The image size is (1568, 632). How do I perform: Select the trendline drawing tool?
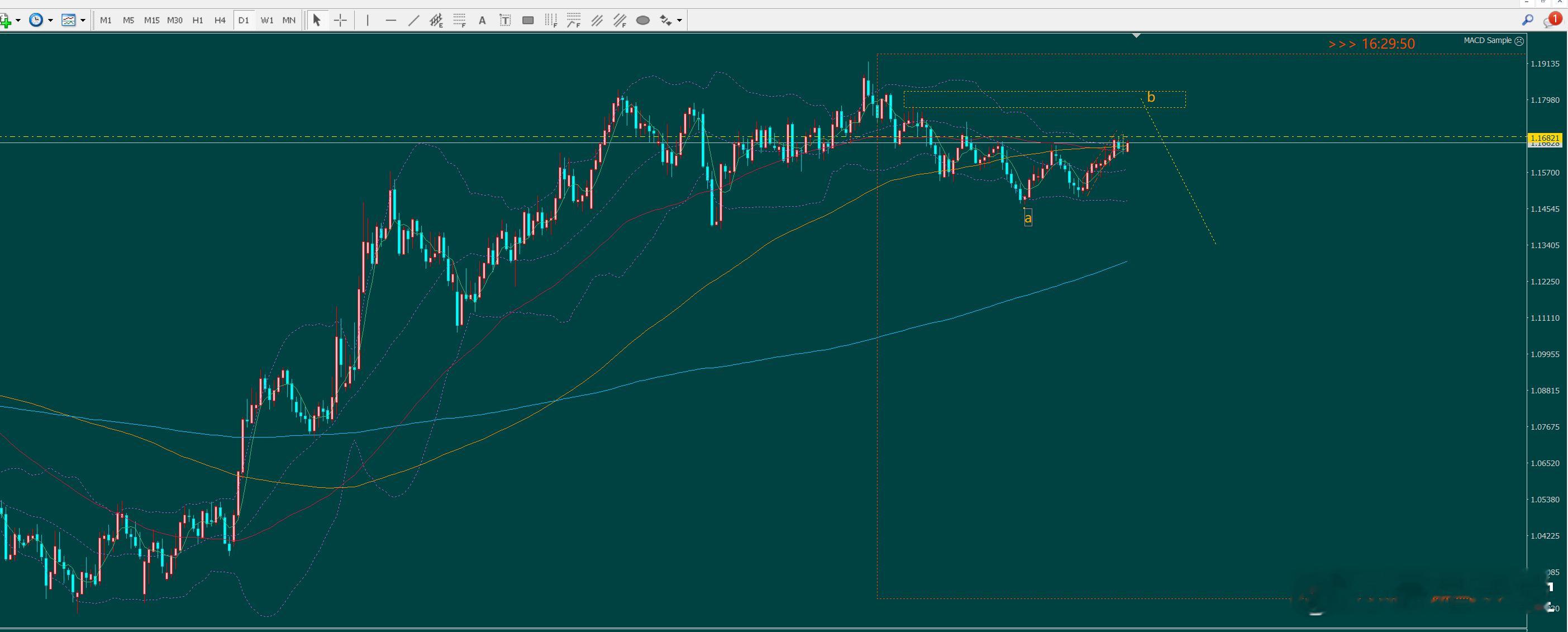(x=413, y=20)
